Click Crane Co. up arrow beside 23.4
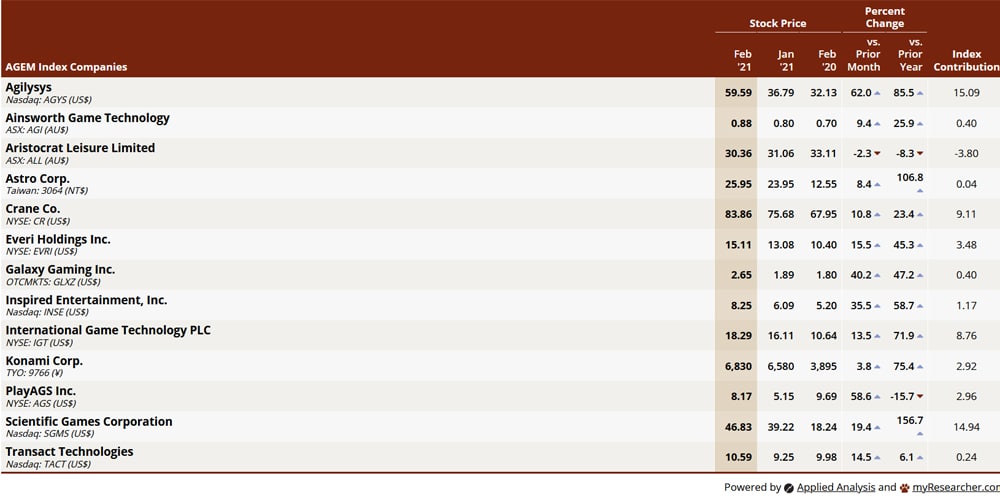 (x=920, y=215)
